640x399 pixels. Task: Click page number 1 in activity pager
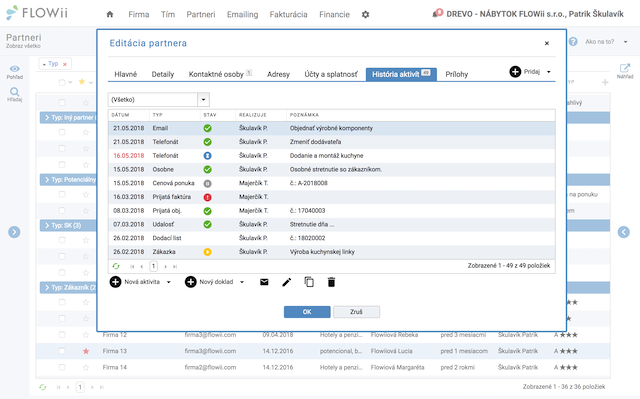(x=153, y=266)
